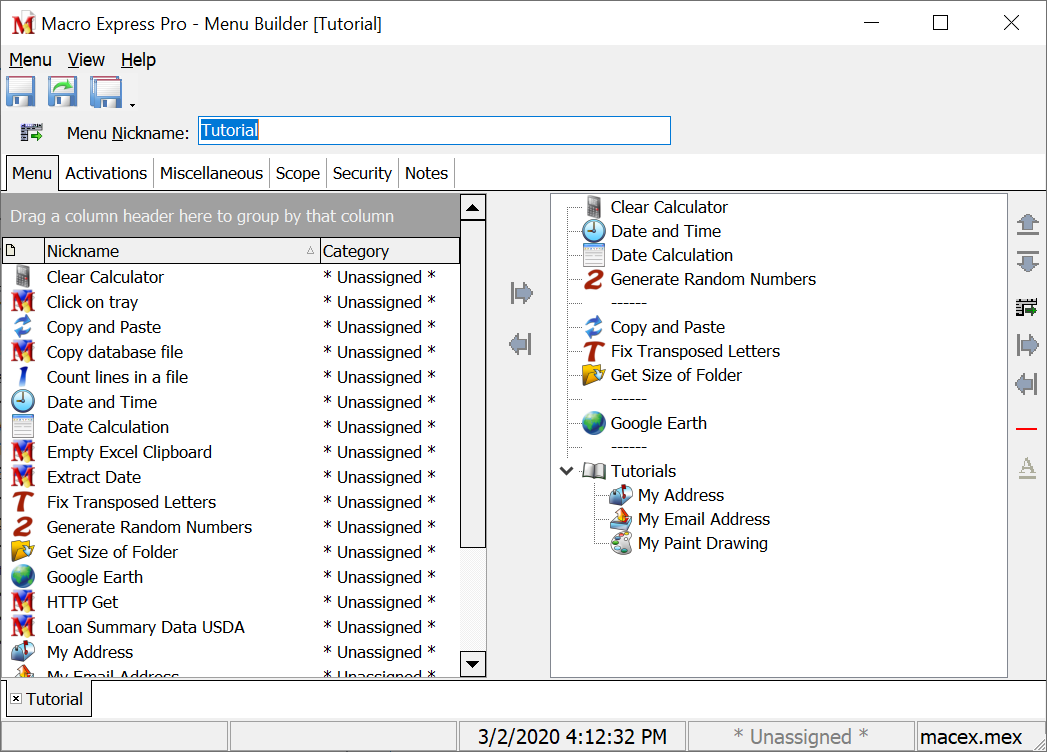Image resolution: width=1047 pixels, height=752 pixels.
Task: Remove macro from menu via center left arrow
Action: 520,344
